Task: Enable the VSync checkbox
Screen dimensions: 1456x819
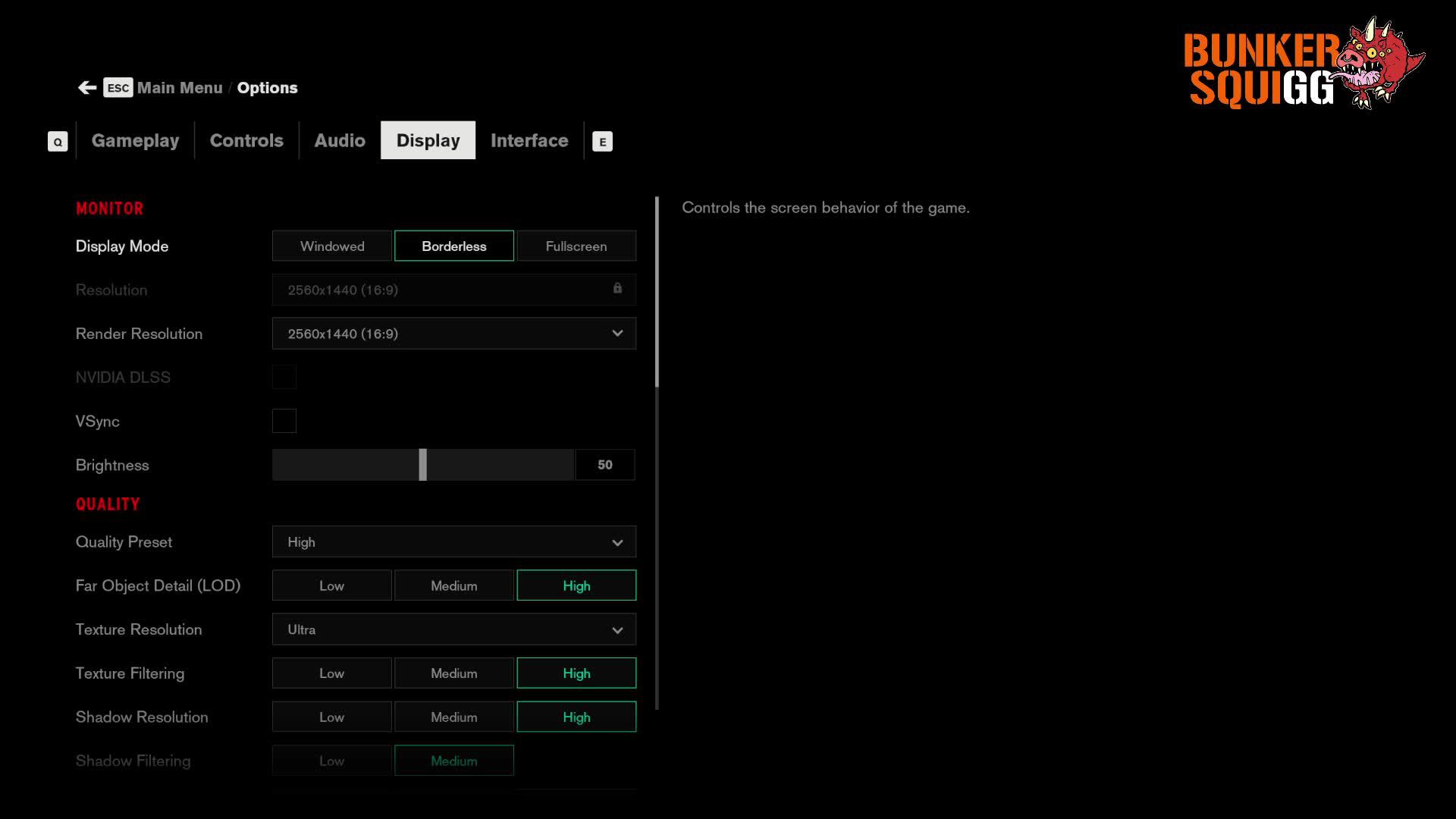Action: [x=284, y=421]
